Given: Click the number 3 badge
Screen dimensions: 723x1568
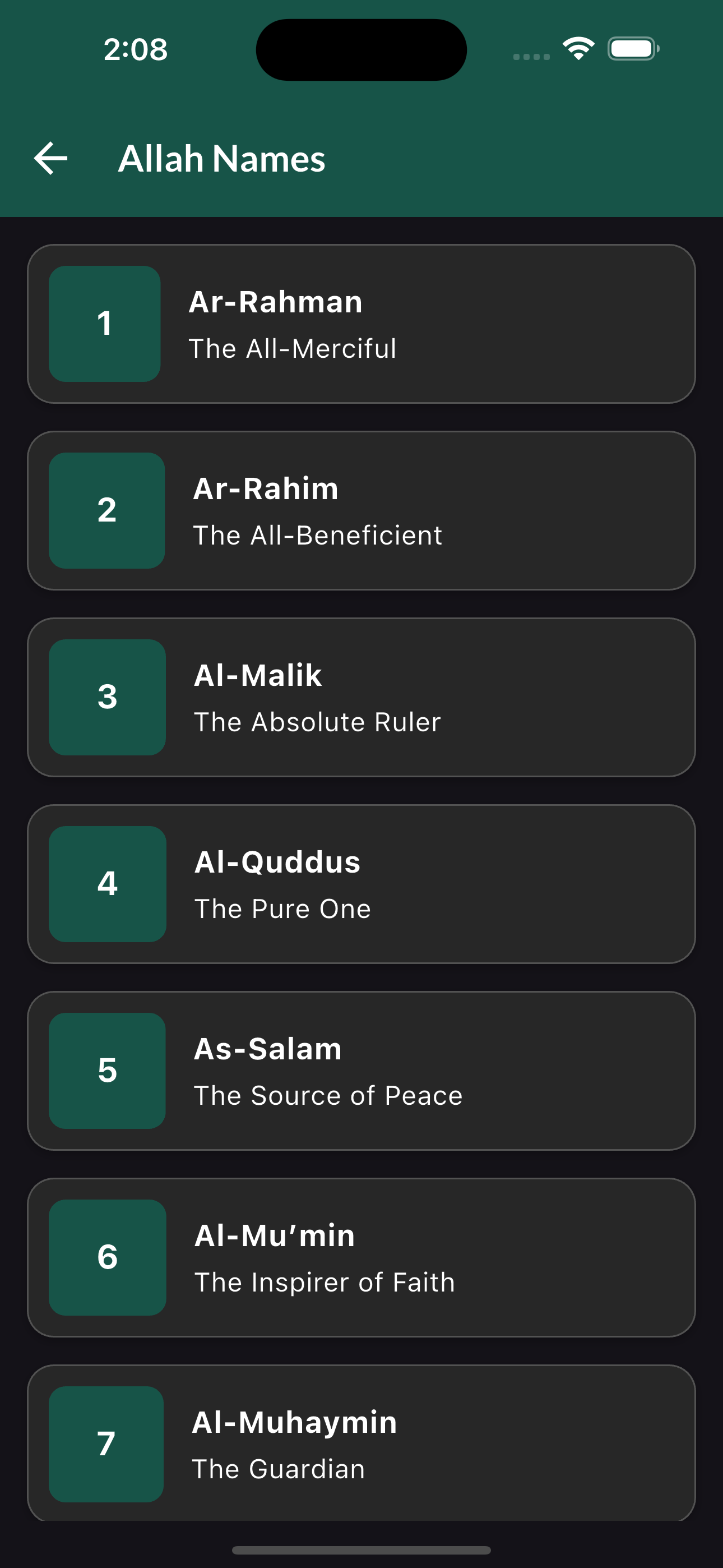Looking at the screenshot, I should (x=107, y=698).
